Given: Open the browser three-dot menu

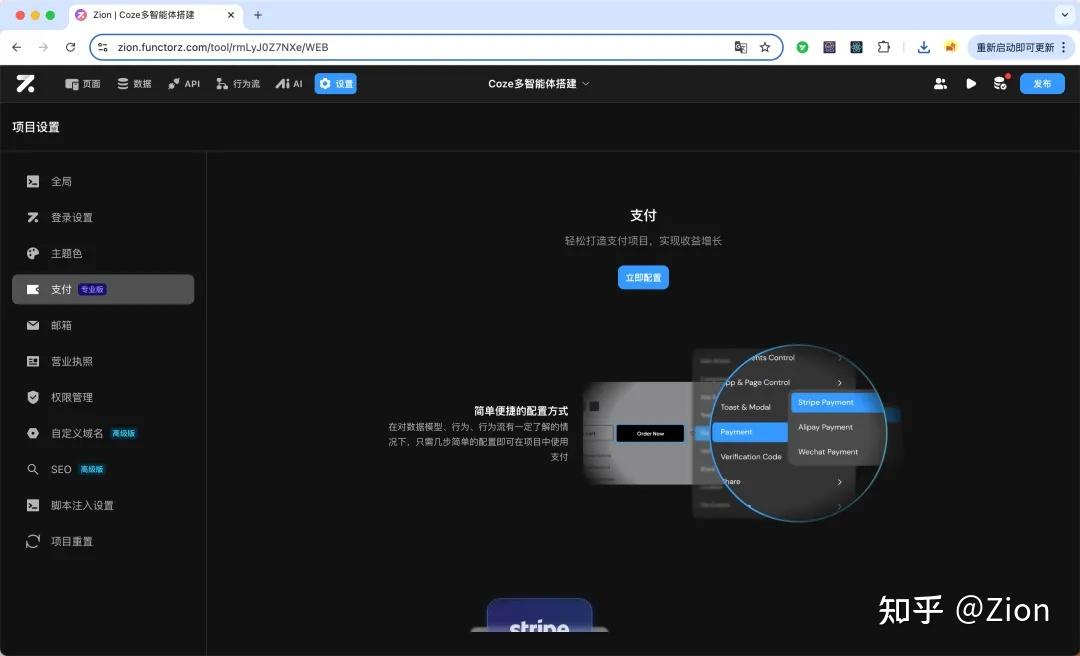Looking at the screenshot, I should [1064, 47].
